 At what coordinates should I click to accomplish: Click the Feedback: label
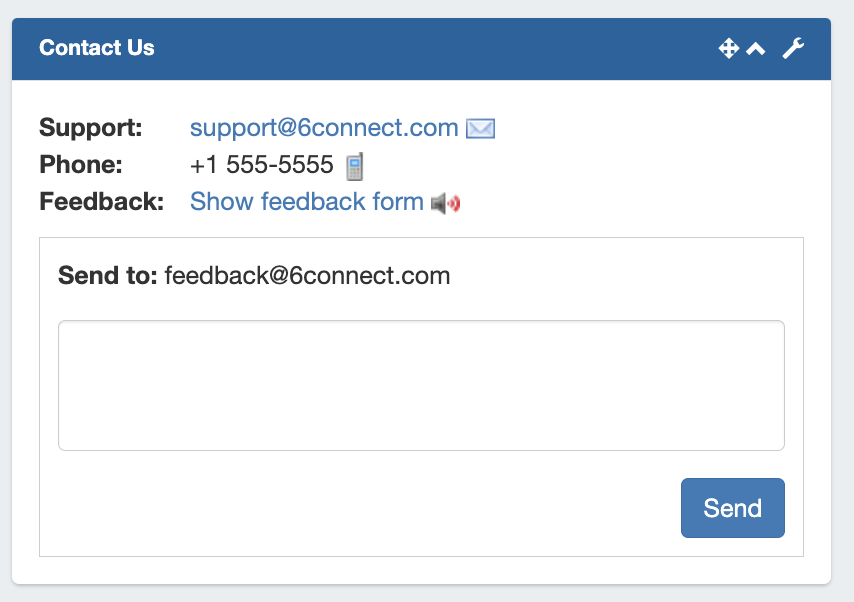click(x=101, y=202)
